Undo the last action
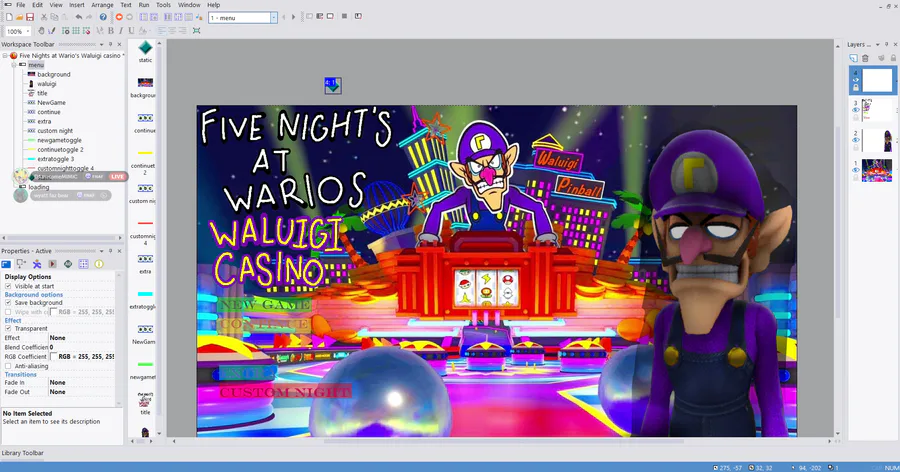Screen dimensions: 900x472 click(x=79, y=17)
